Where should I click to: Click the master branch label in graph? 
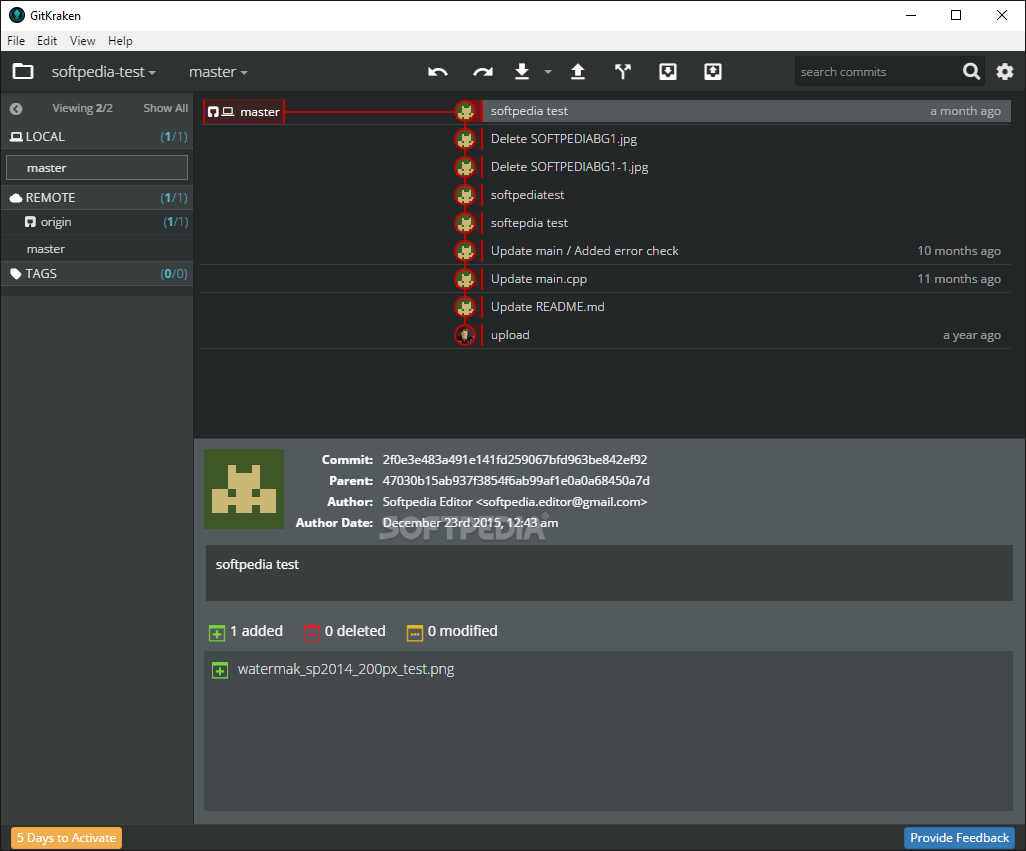click(x=243, y=112)
